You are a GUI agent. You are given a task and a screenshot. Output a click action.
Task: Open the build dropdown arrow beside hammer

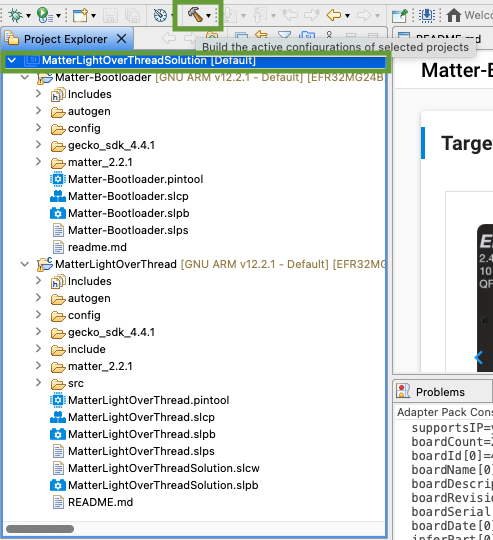[x=209, y=16]
